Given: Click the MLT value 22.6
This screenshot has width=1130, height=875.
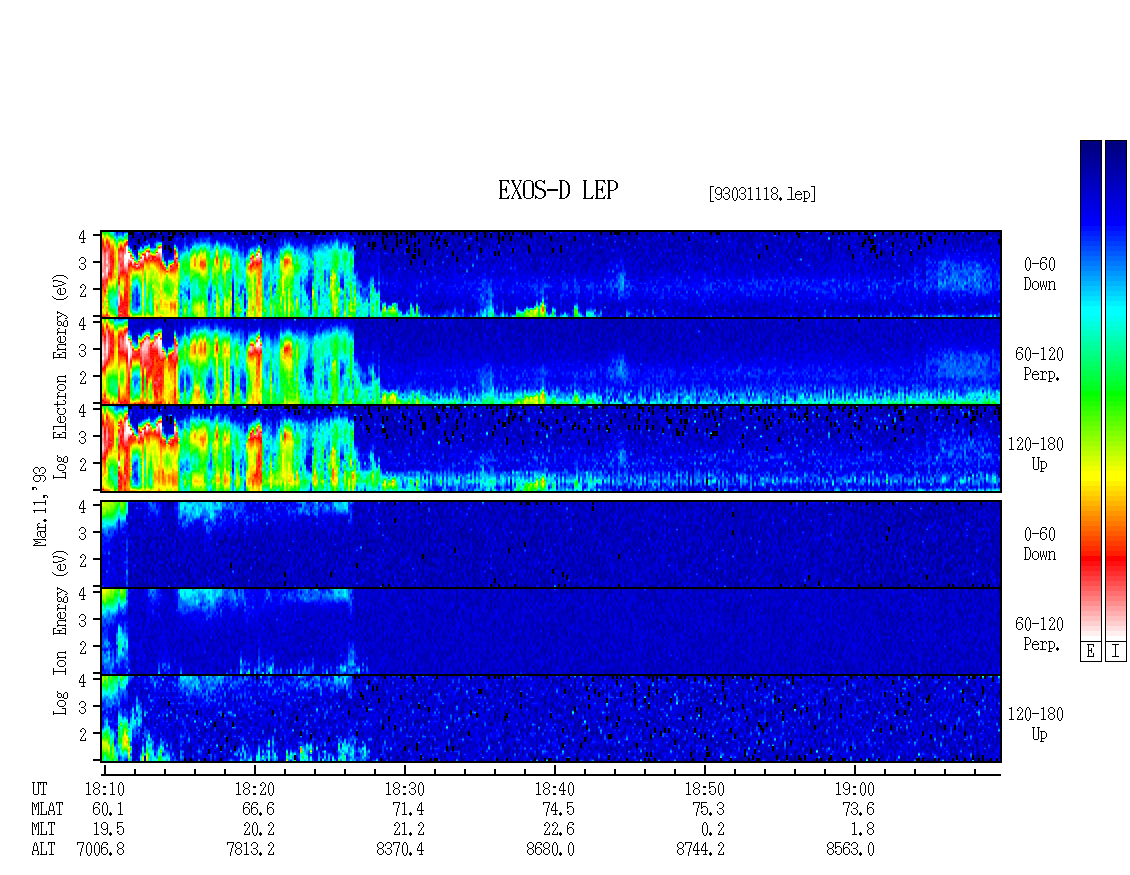Looking at the screenshot, I should 558,830.
